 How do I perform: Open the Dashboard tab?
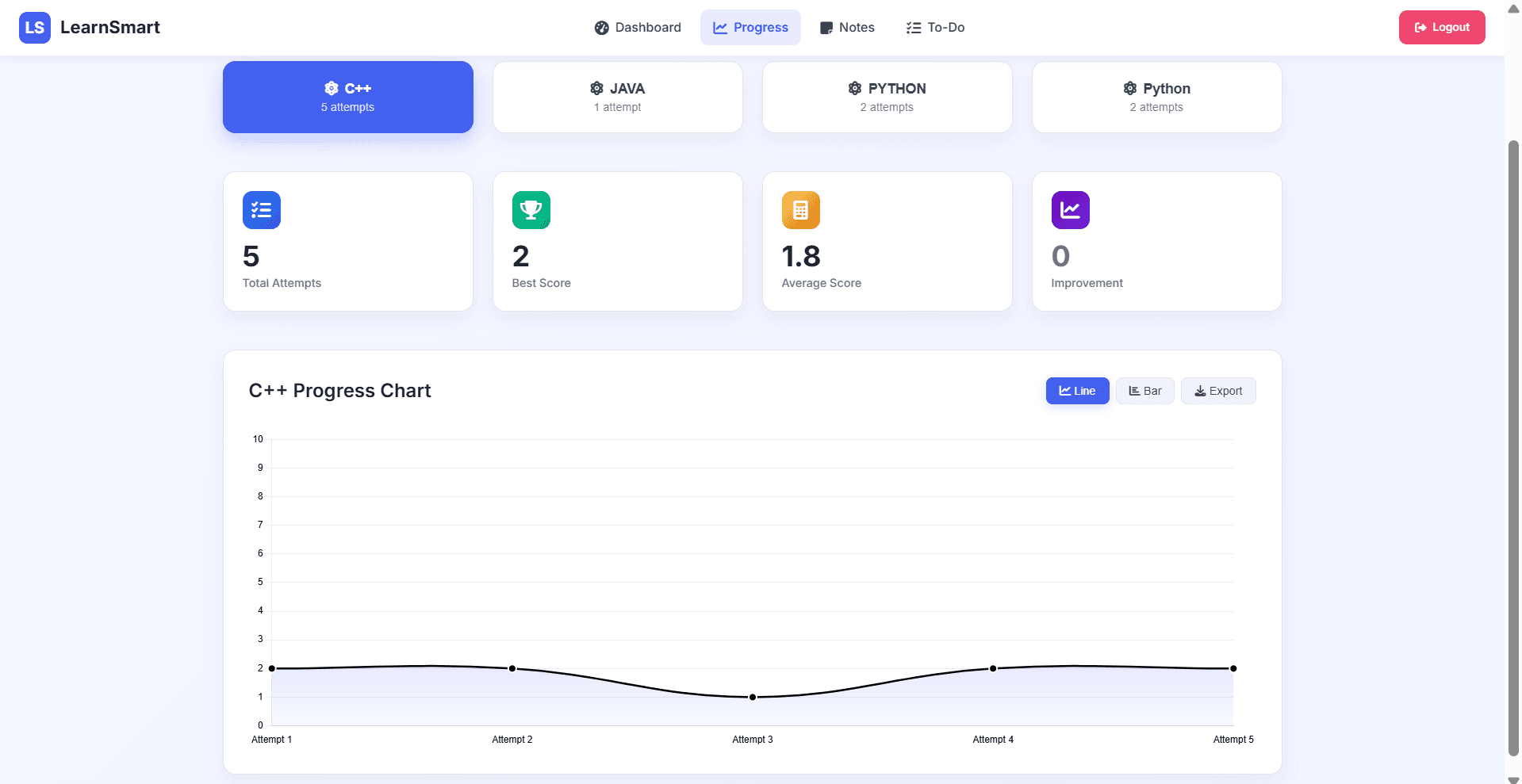click(x=638, y=28)
